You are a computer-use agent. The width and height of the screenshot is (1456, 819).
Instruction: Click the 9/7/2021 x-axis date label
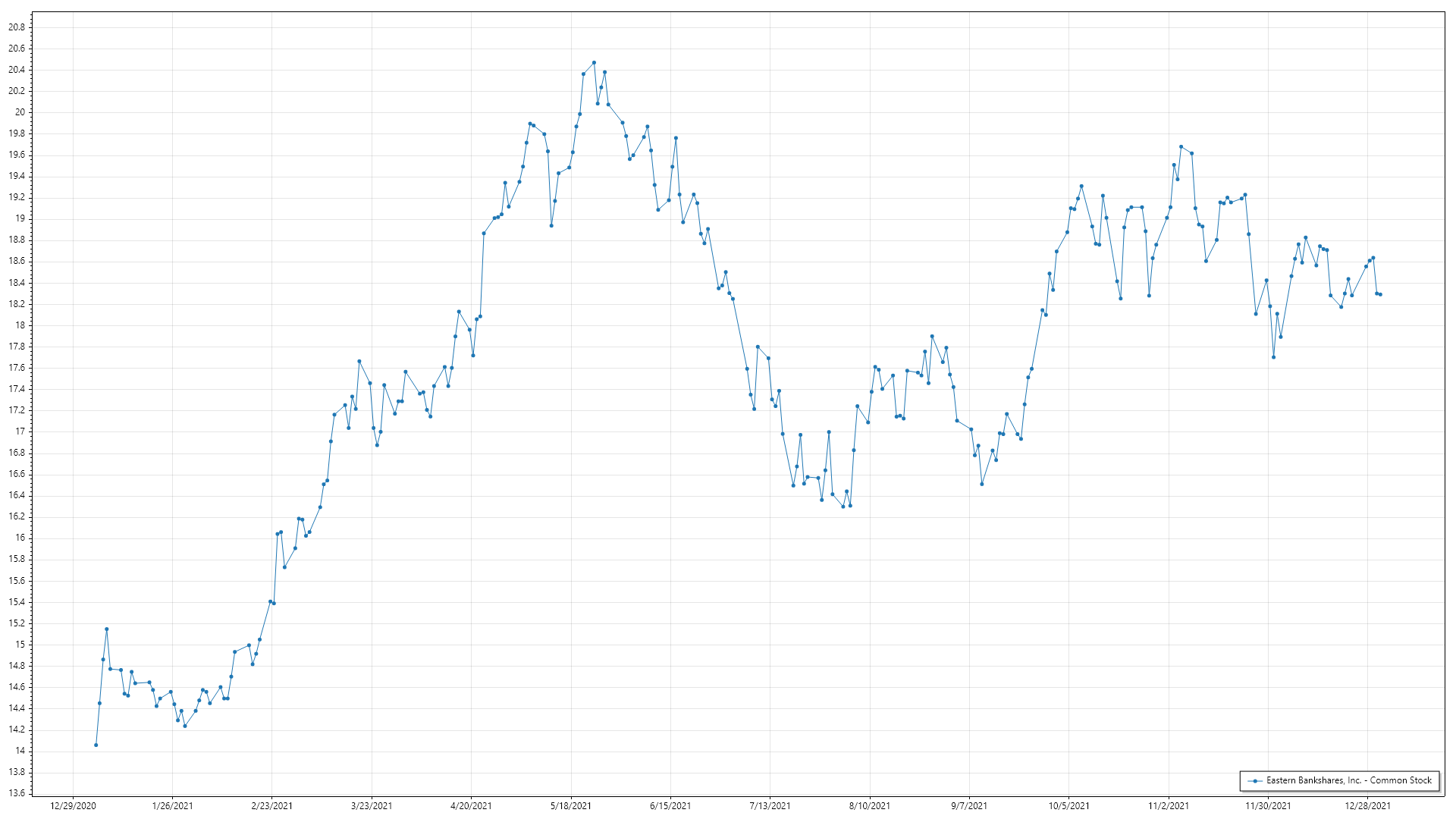969,805
